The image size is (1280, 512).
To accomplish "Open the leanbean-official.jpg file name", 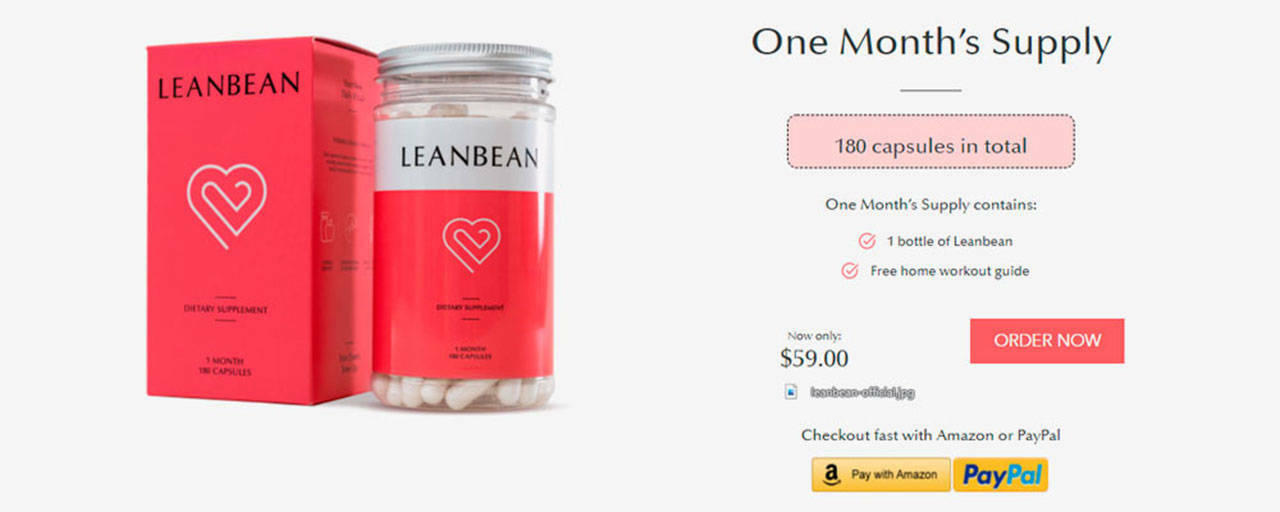I will (x=862, y=392).
